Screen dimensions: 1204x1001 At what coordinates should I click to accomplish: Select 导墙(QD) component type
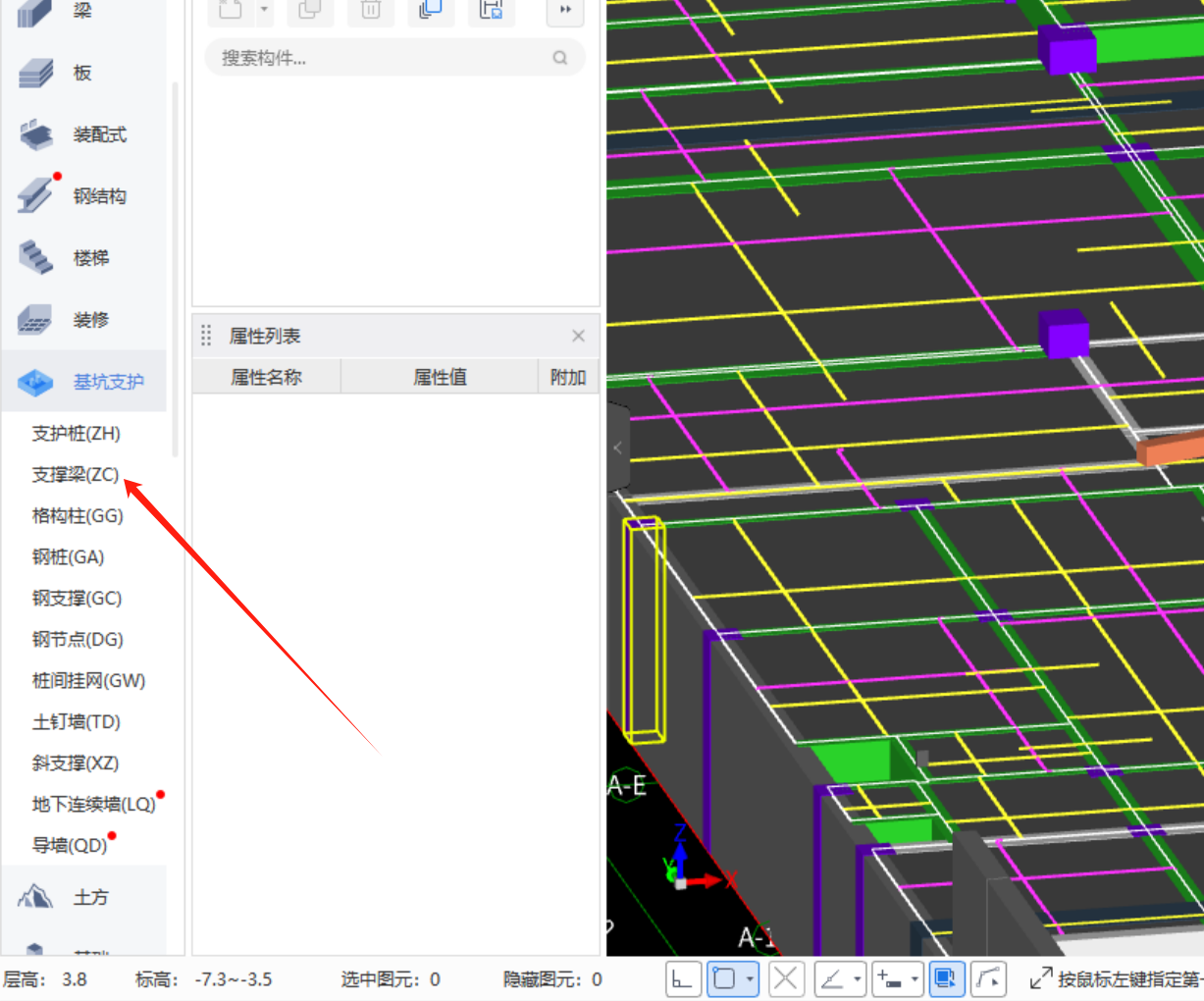pos(70,845)
